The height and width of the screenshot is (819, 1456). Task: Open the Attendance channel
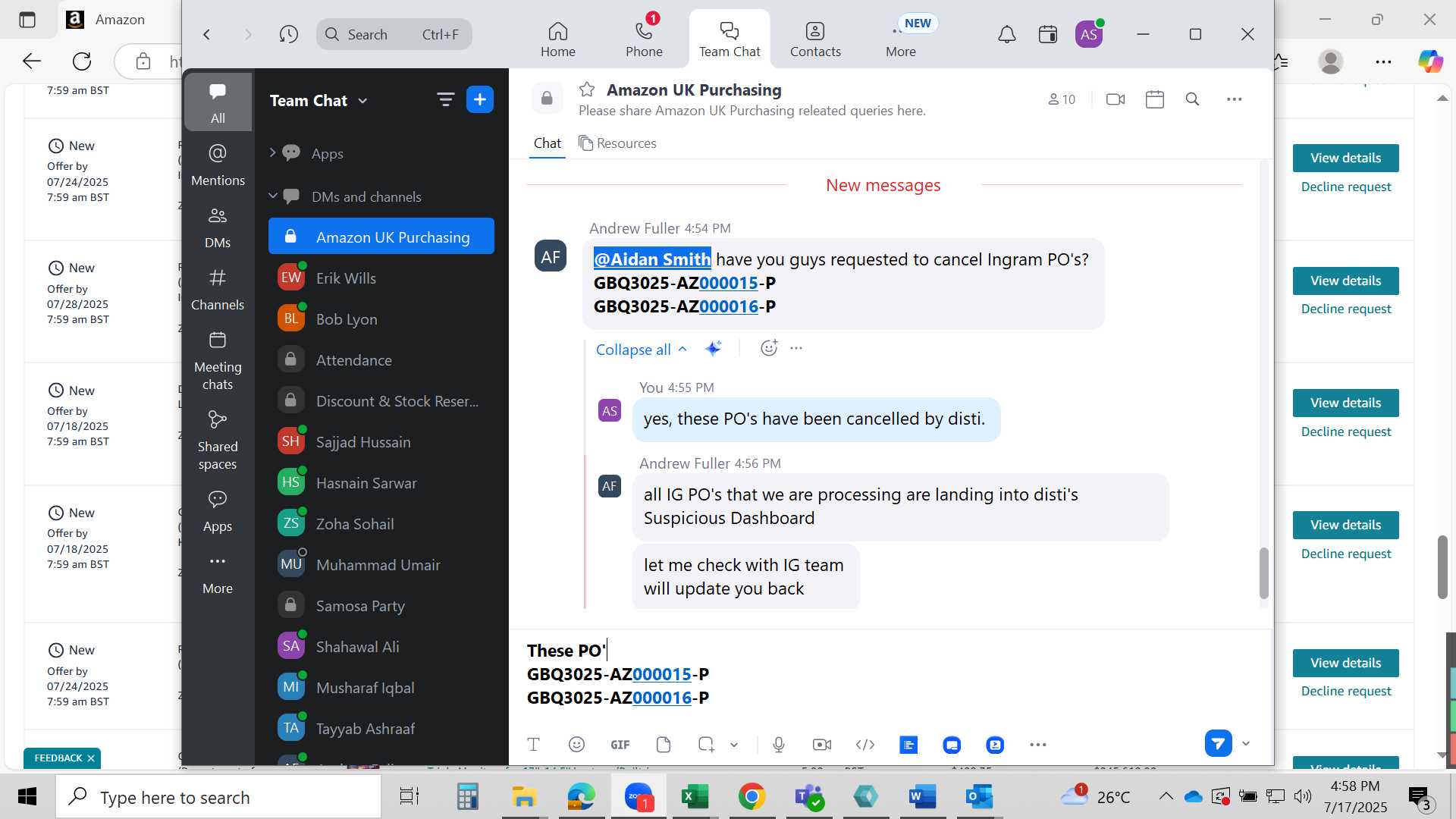tap(381, 359)
